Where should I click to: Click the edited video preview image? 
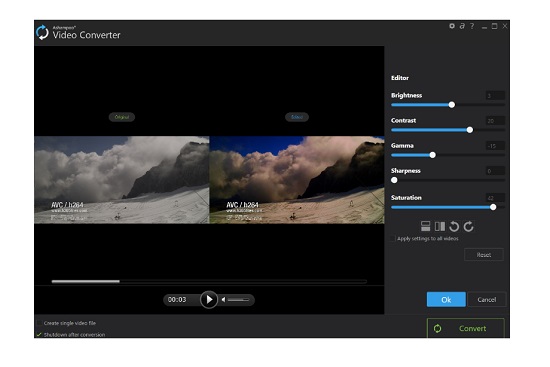297,180
